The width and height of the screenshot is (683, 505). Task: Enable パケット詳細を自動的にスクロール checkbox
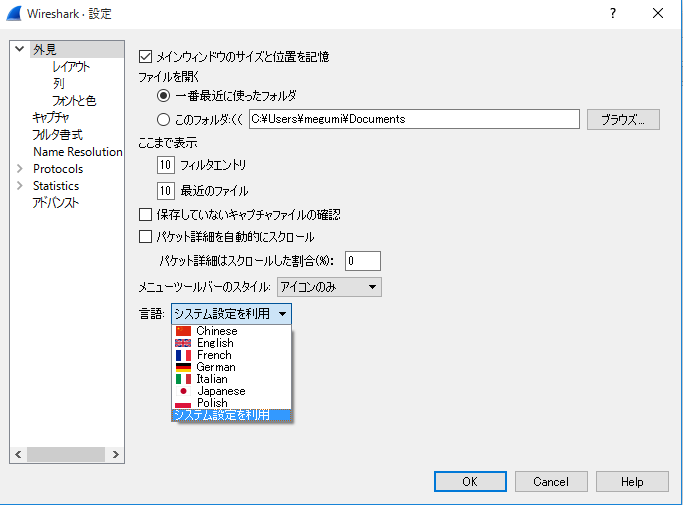point(145,237)
